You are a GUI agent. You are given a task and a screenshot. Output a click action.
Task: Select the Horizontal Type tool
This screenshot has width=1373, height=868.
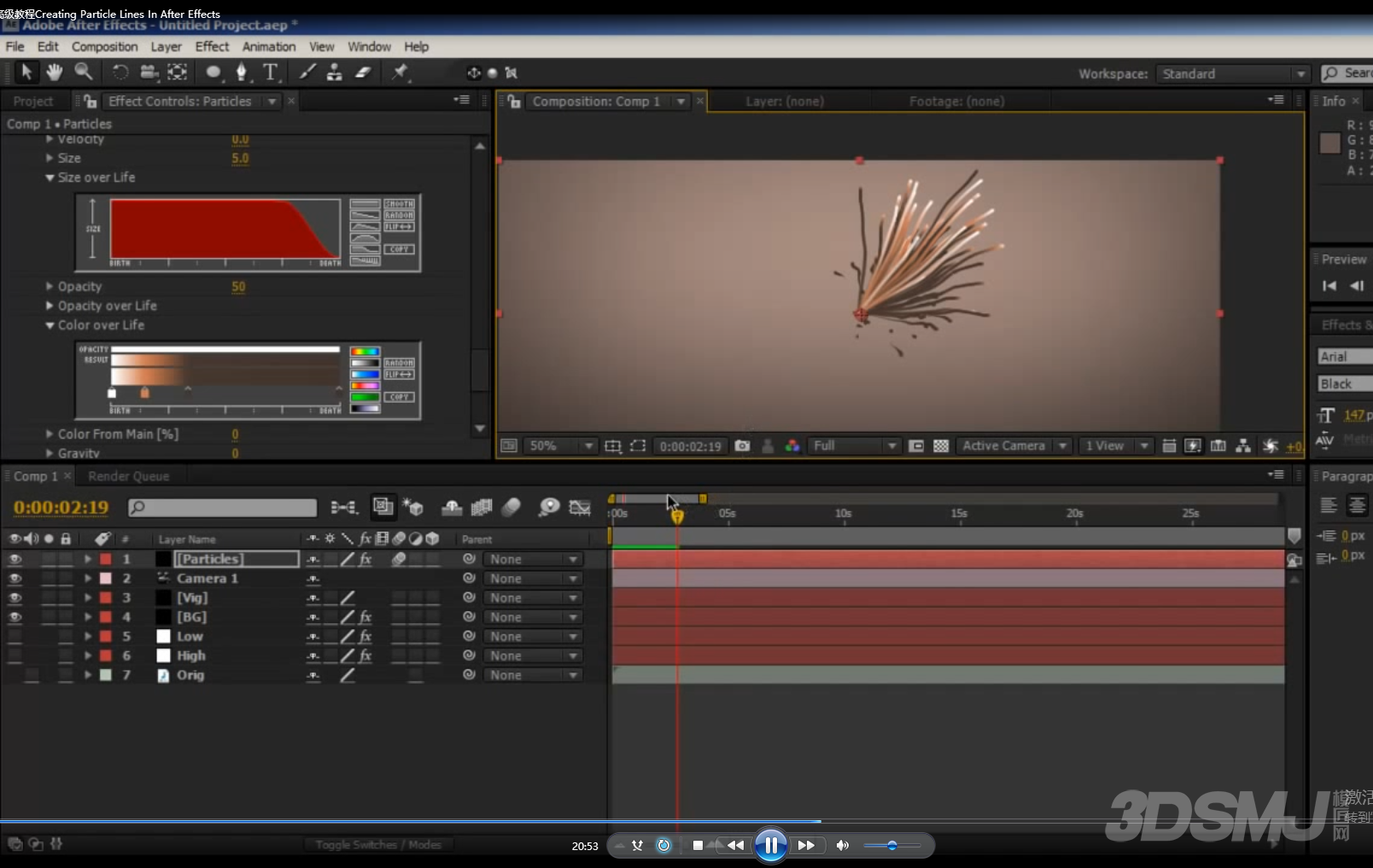click(271, 73)
